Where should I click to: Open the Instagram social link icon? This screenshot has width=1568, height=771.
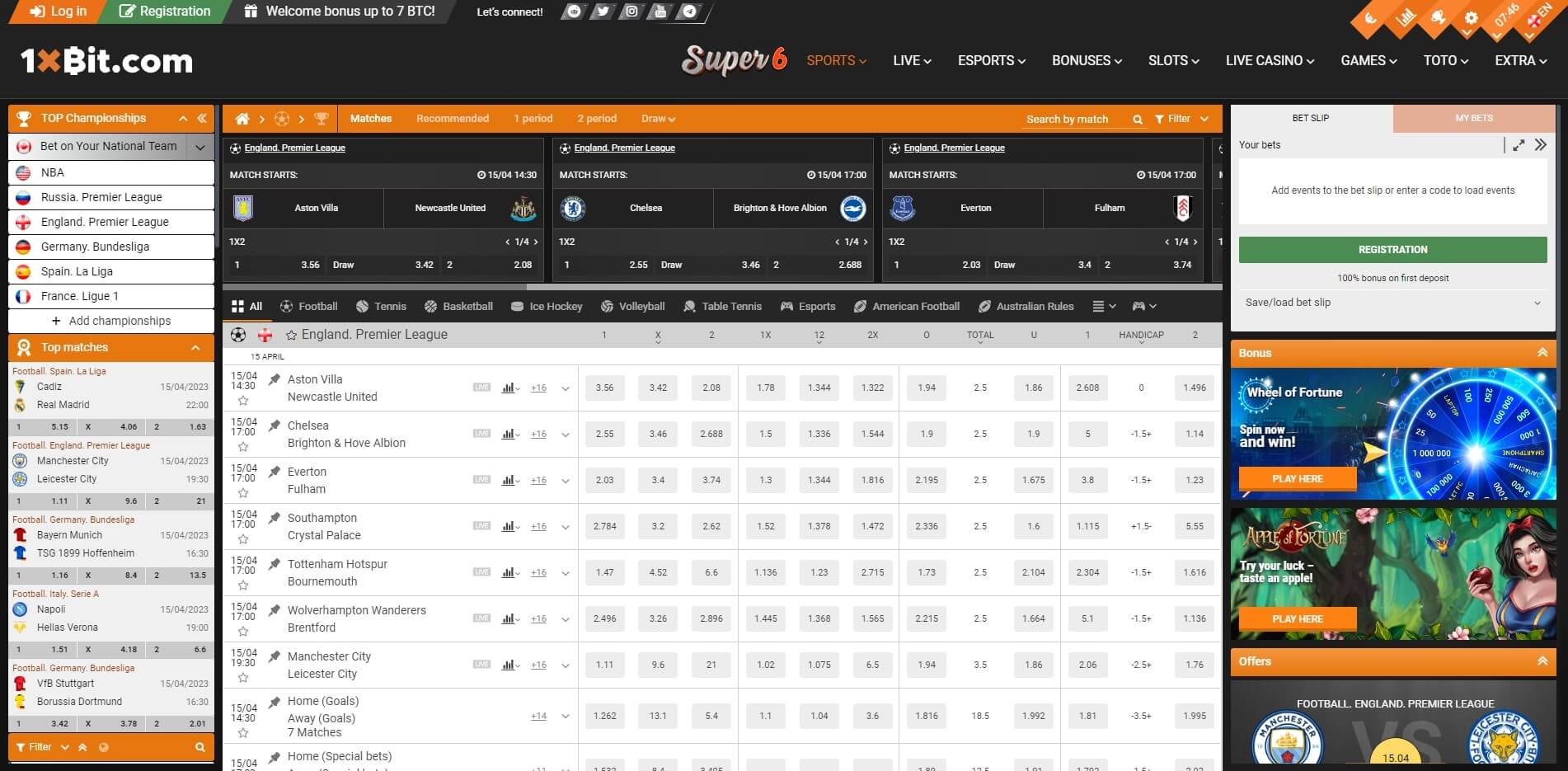(631, 12)
